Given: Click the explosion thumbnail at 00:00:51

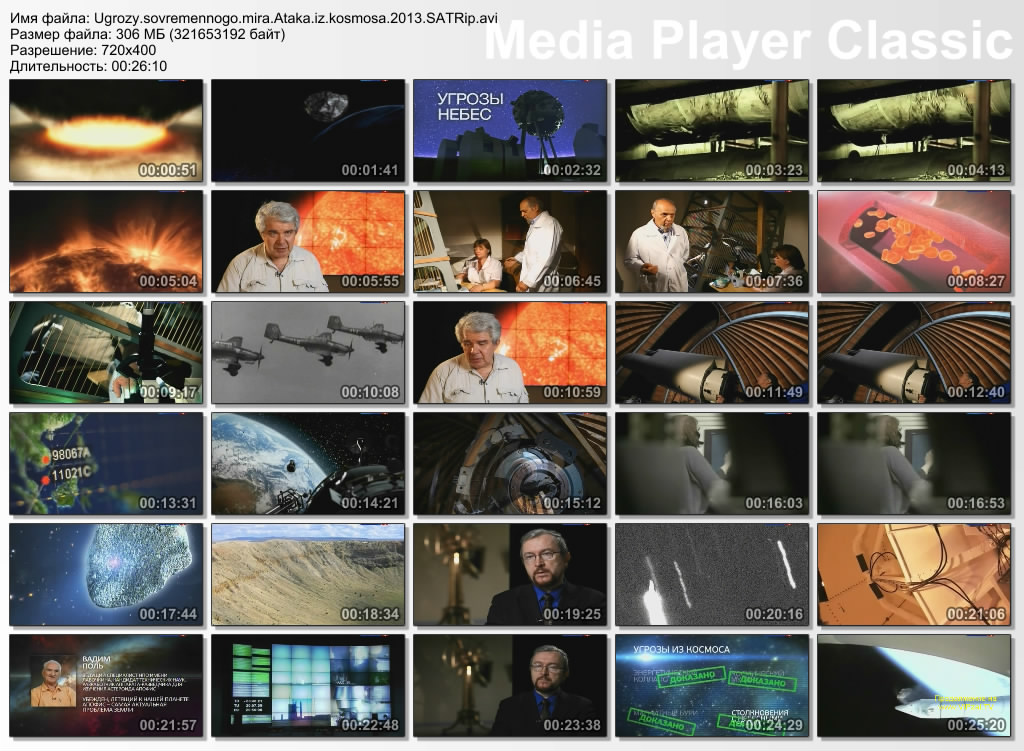Looking at the screenshot, I should point(106,131).
